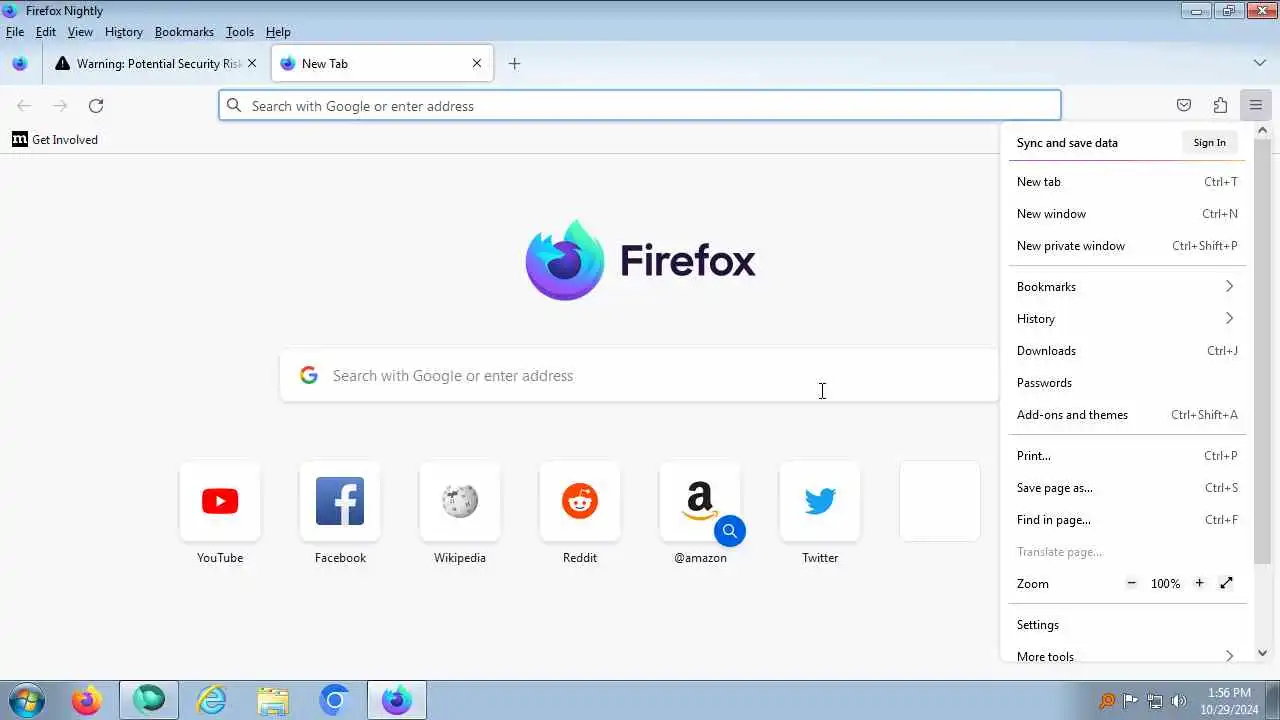
Task: Expand the History submenu
Action: pos(1127,319)
